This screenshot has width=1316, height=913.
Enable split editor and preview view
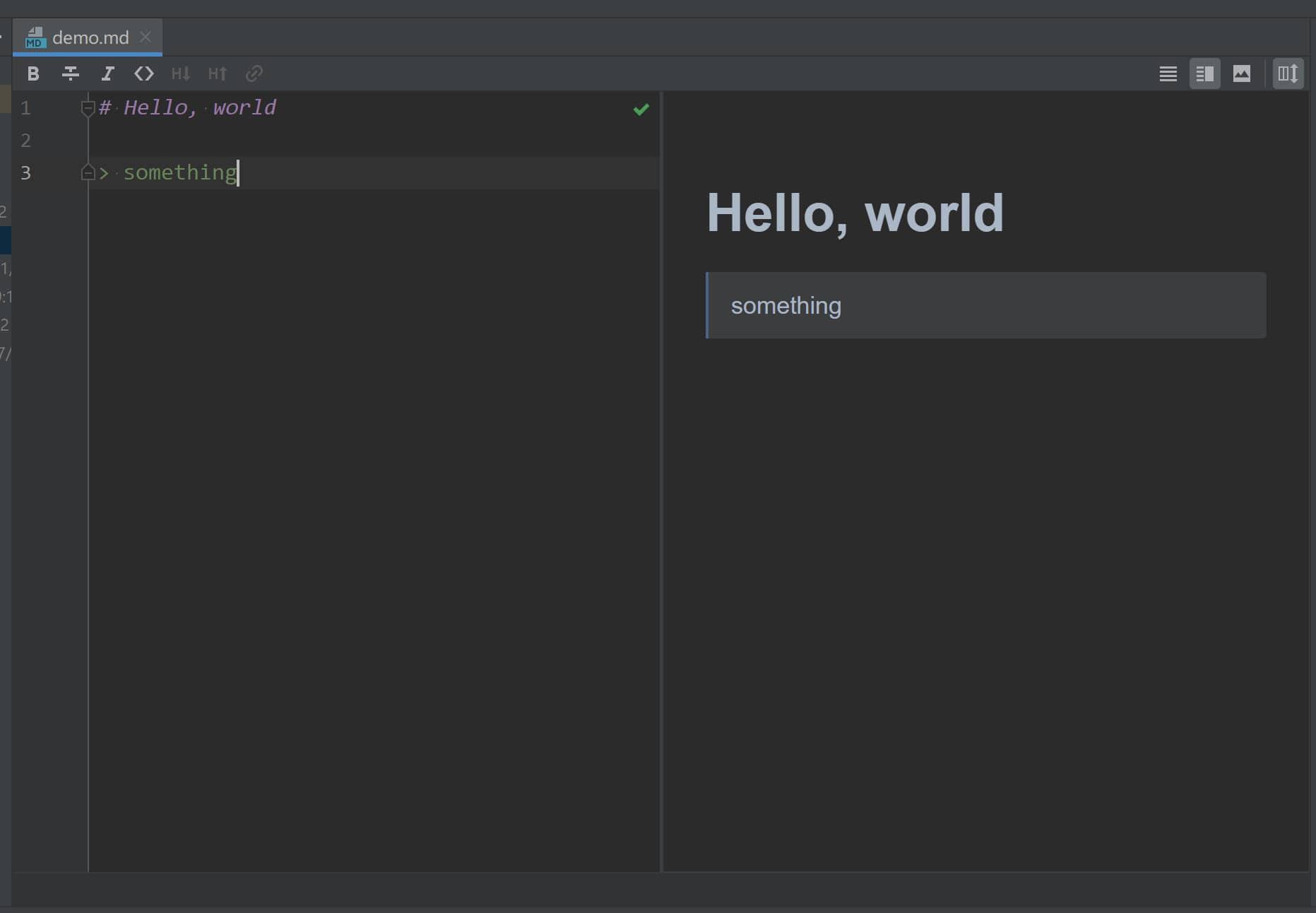1205,73
